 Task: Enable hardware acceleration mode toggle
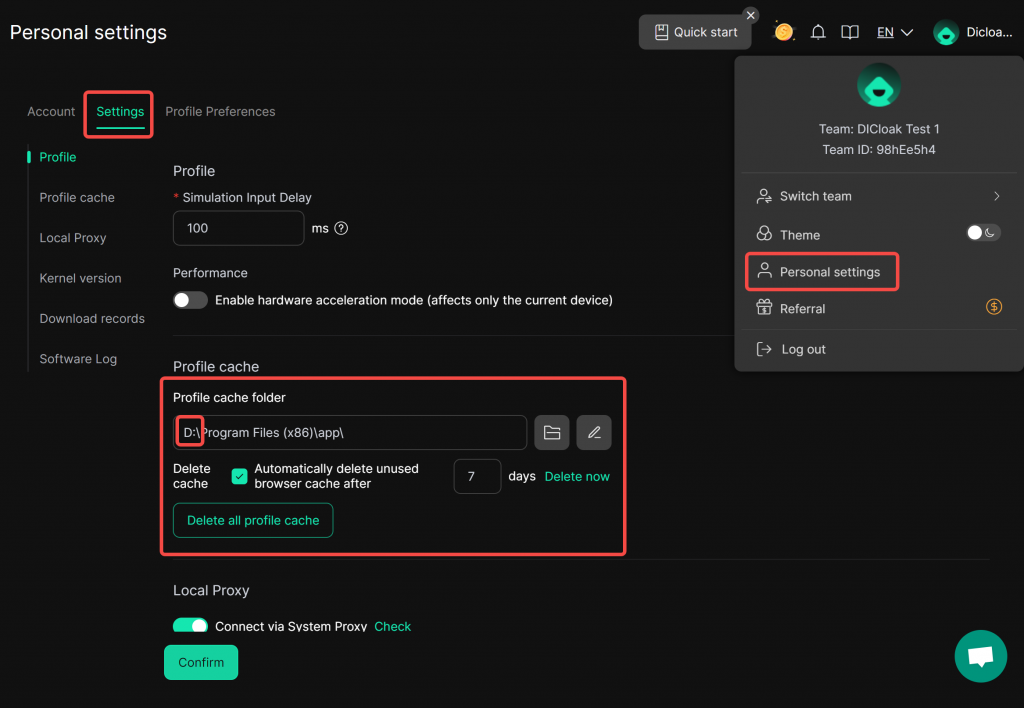tap(190, 300)
